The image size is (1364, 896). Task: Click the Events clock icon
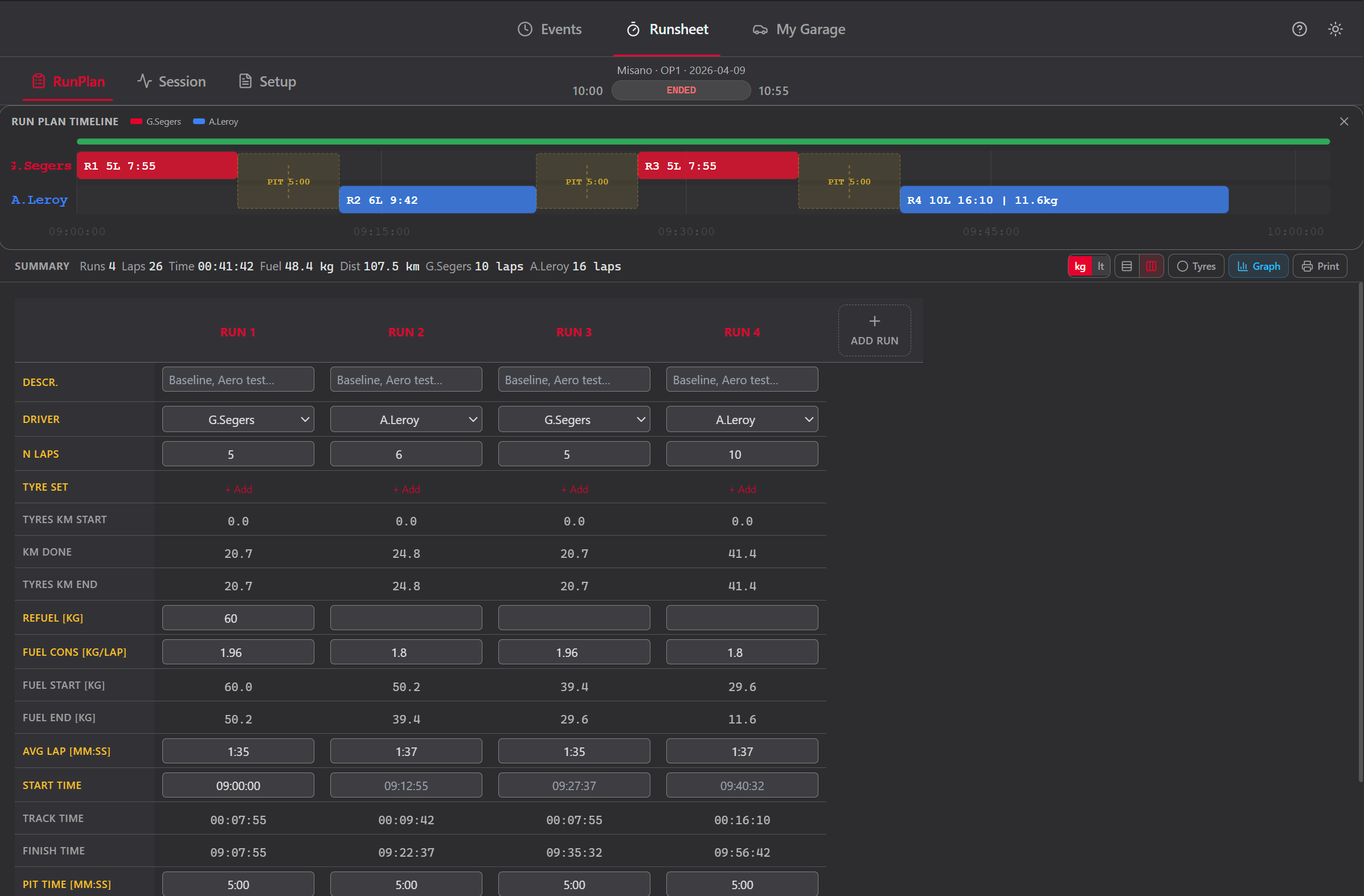[525, 28]
